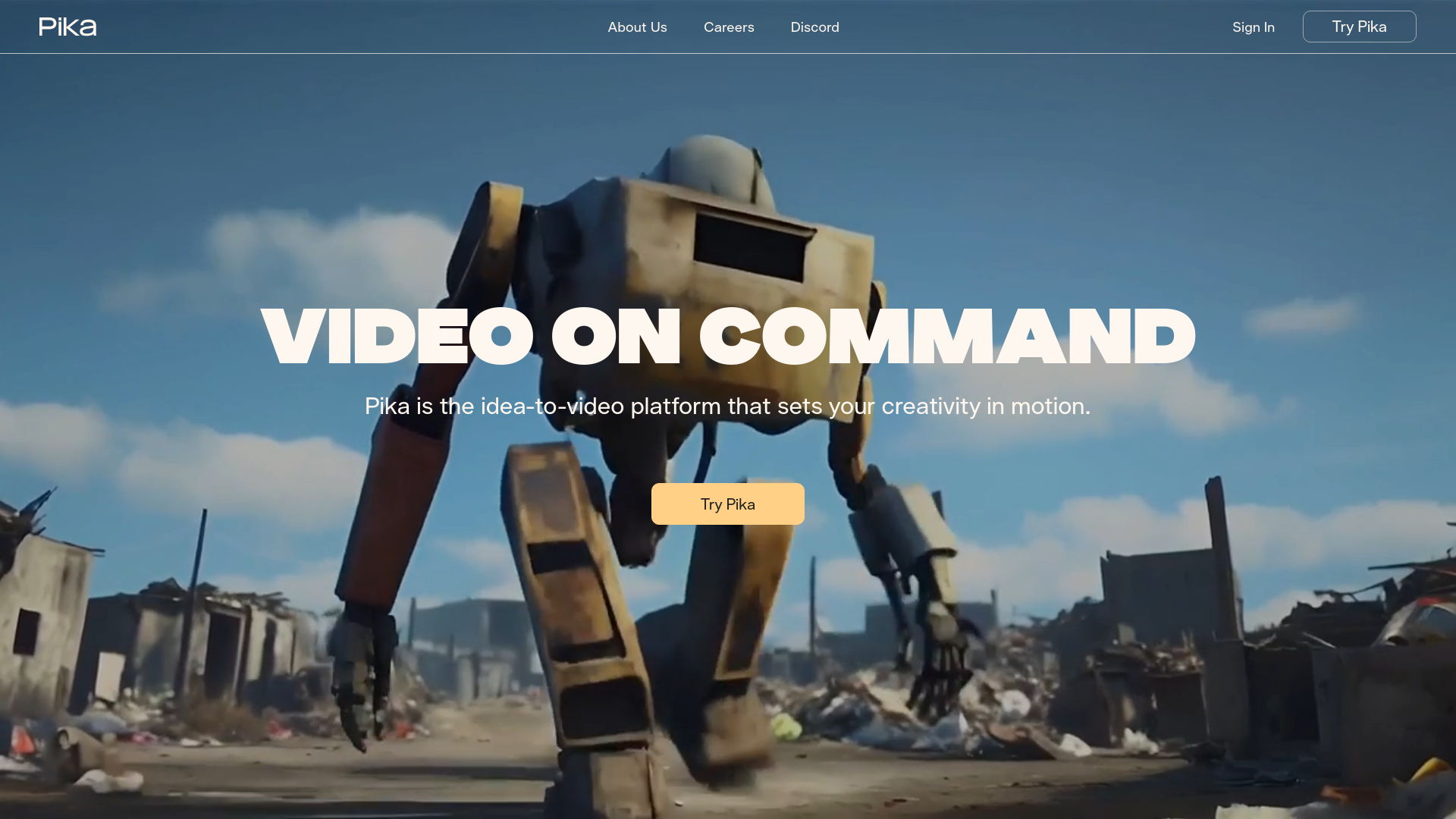Screen dimensions: 1456x819
Task: Click the word ON in the headline
Action: pyautogui.click(x=616, y=337)
